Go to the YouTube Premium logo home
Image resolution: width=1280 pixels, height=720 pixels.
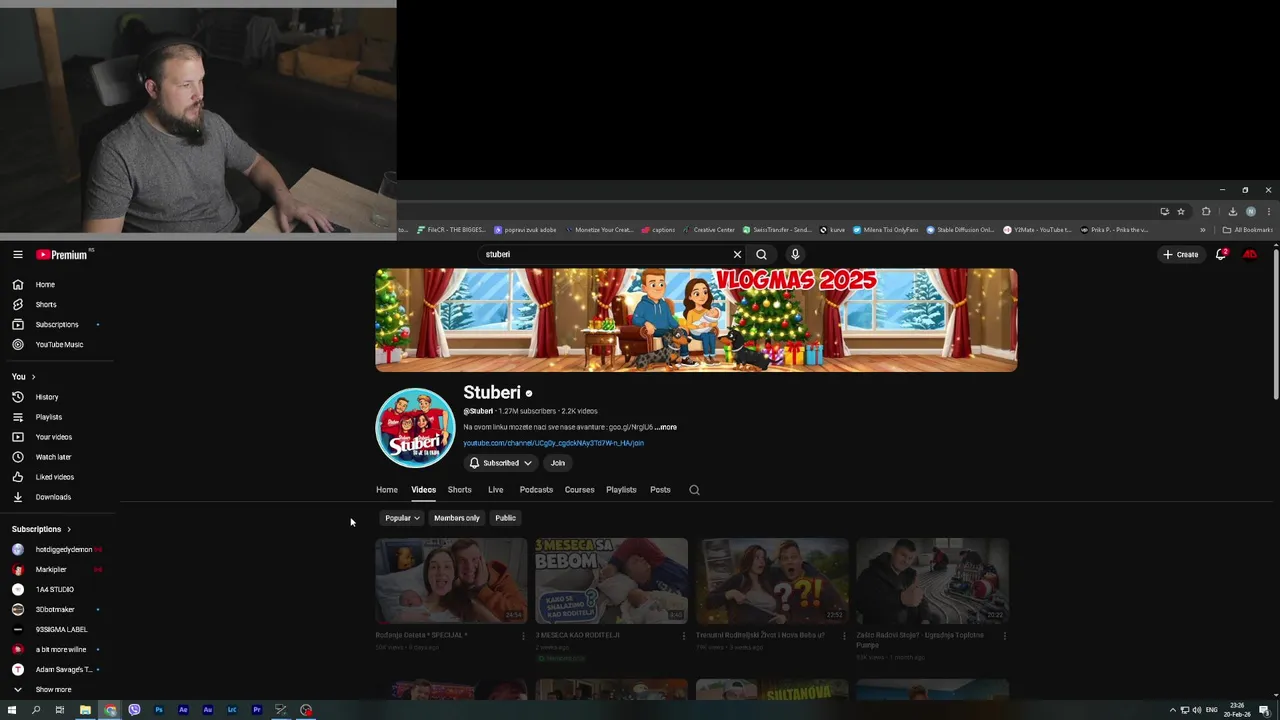[x=62, y=254]
